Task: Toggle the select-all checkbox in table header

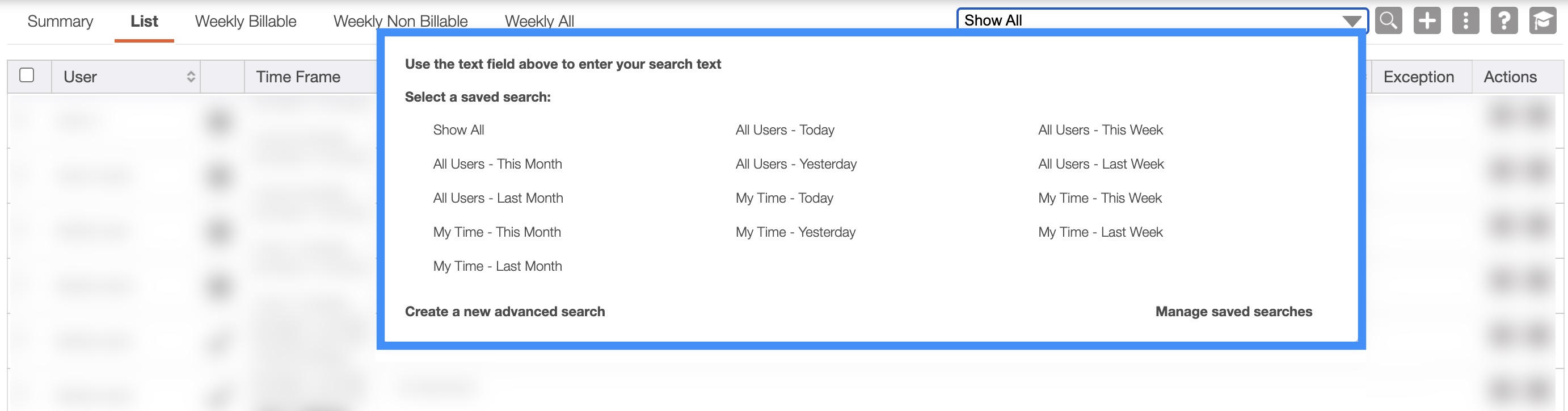Action: click(27, 76)
